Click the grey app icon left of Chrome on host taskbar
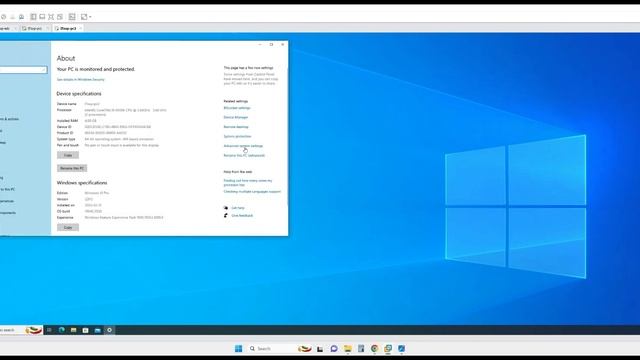Screen dimensions: 640x360 click(x=361, y=348)
